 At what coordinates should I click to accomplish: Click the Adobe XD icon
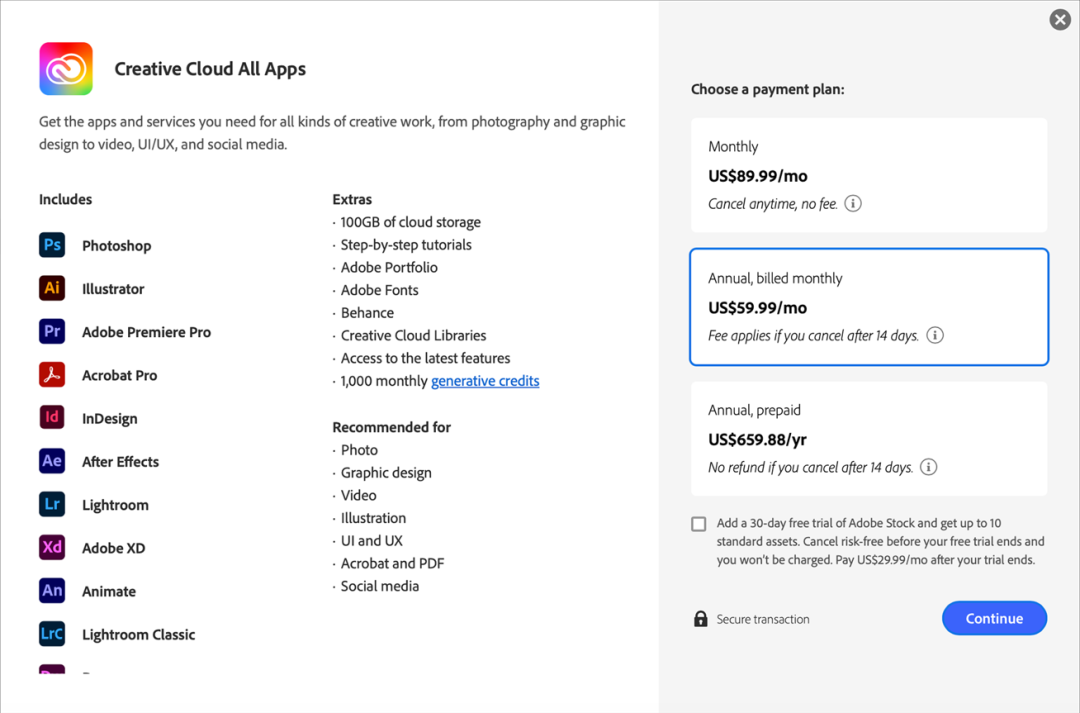[51, 547]
